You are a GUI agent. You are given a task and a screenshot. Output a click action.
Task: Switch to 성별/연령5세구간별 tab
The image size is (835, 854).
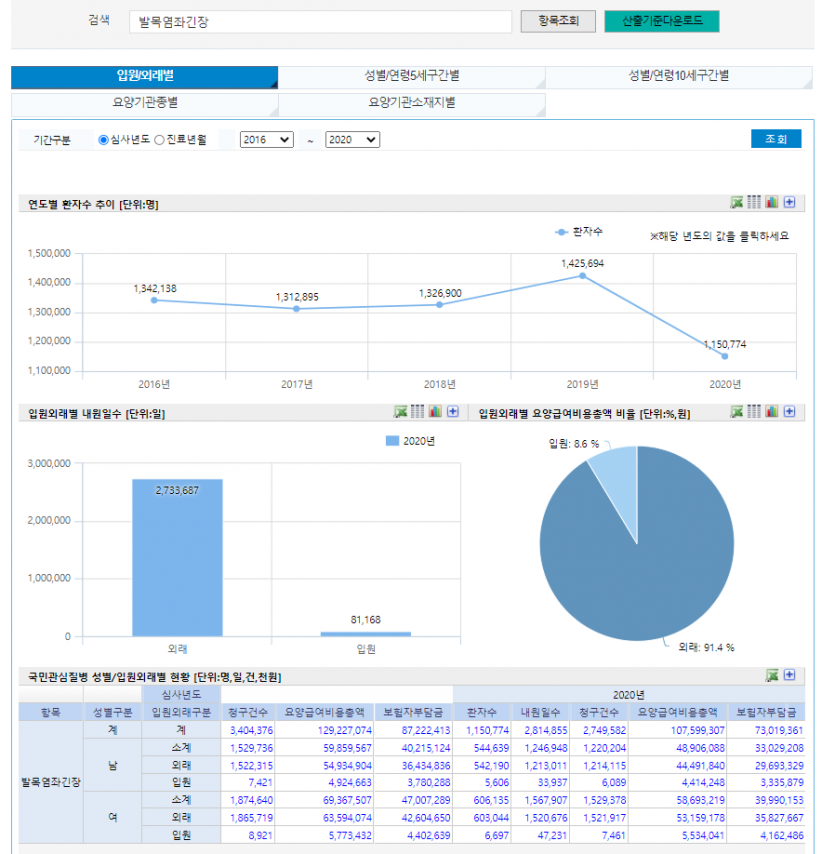point(412,77)
